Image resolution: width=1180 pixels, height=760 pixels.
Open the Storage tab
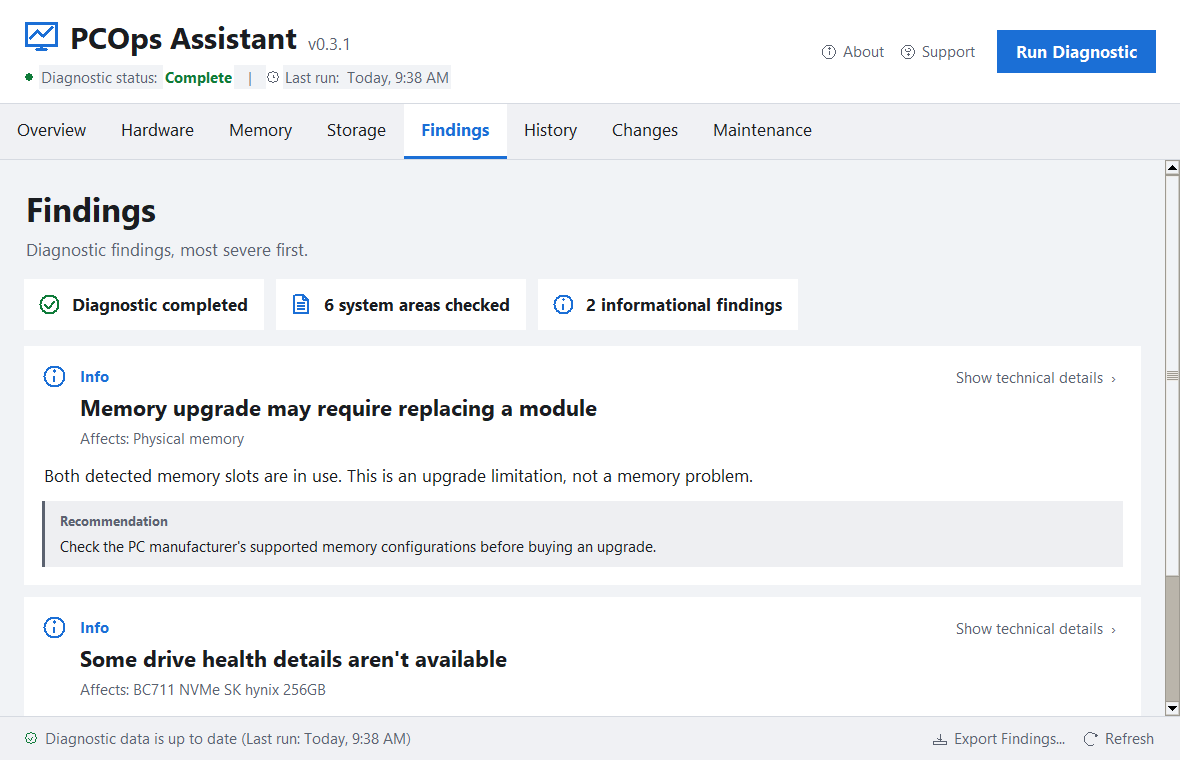coord(357,130)
